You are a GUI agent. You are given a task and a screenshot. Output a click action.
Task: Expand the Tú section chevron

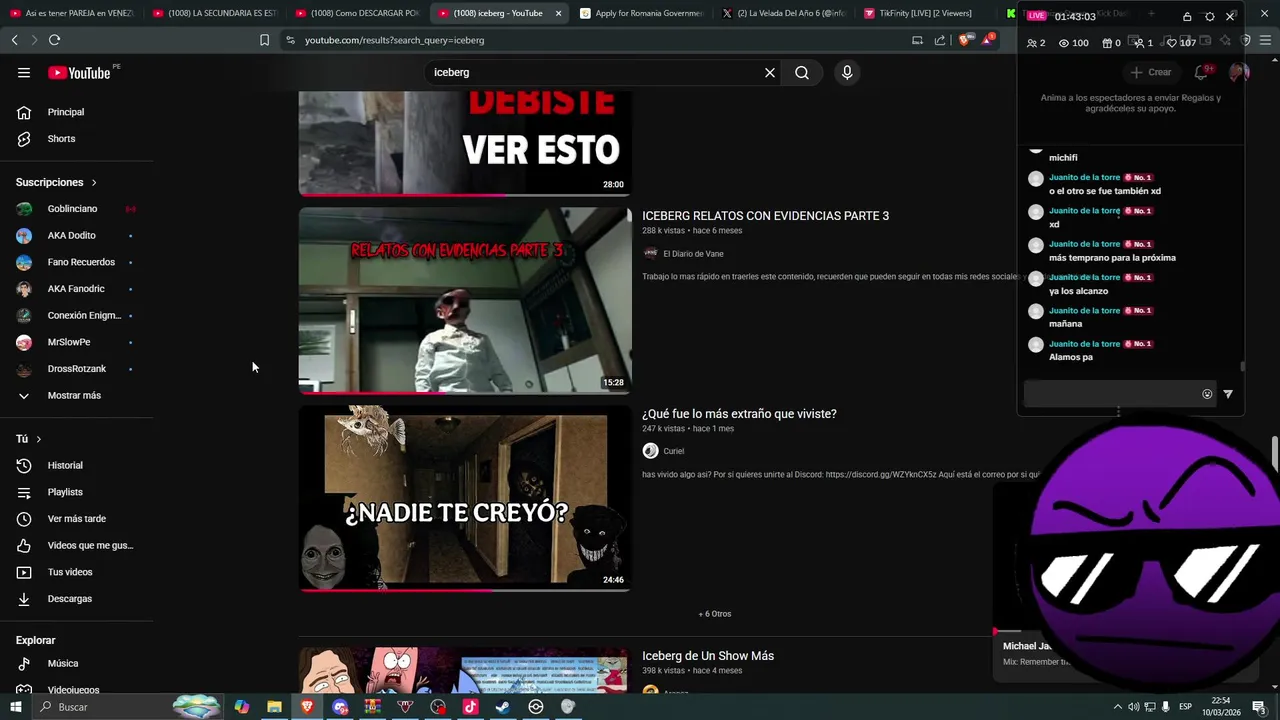click(39, 439)
